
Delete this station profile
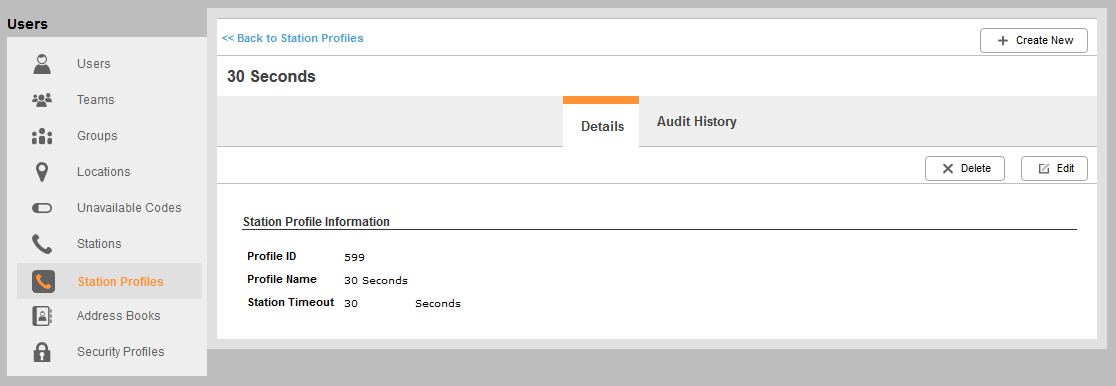click(x=965, y=169)
